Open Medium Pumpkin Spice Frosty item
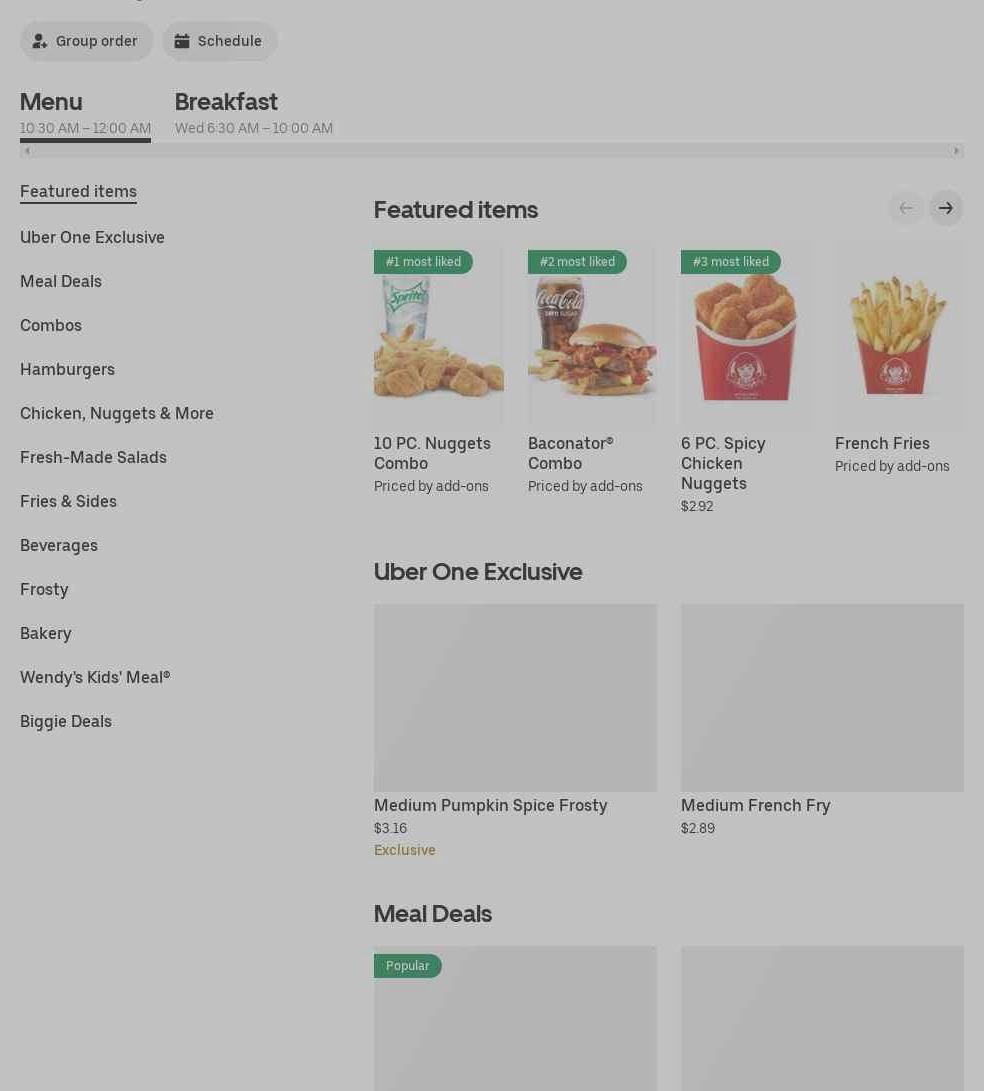 tap(515, 731)
